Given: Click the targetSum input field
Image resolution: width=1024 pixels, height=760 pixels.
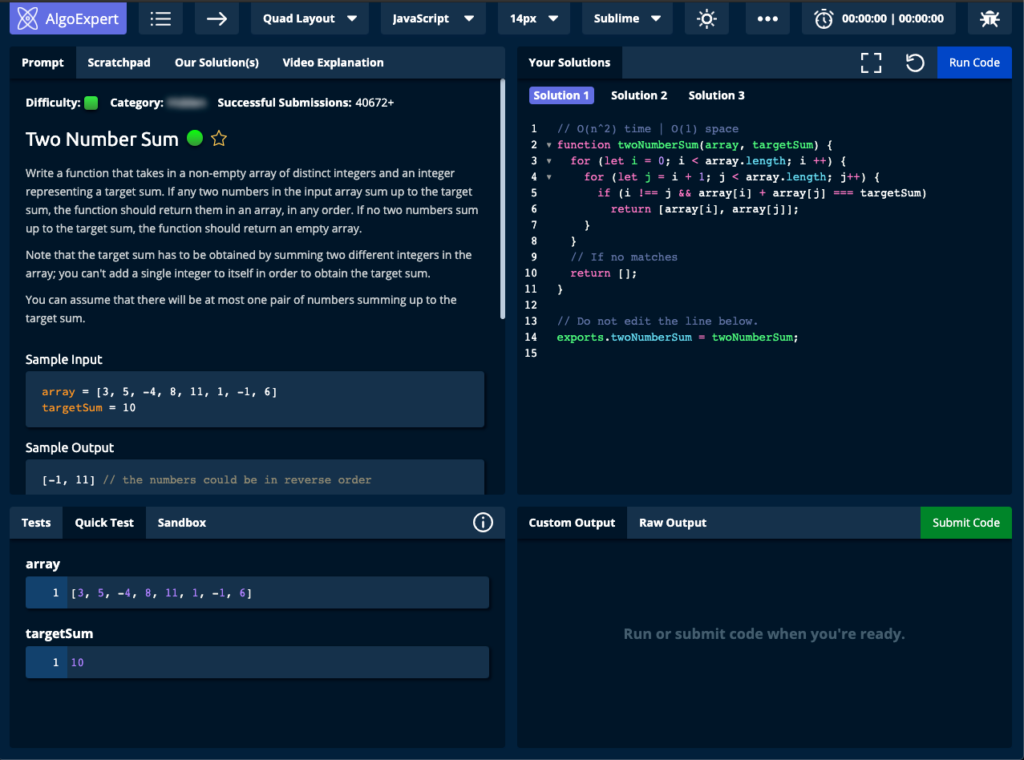Looking at the screenshot, I should 257,662.
